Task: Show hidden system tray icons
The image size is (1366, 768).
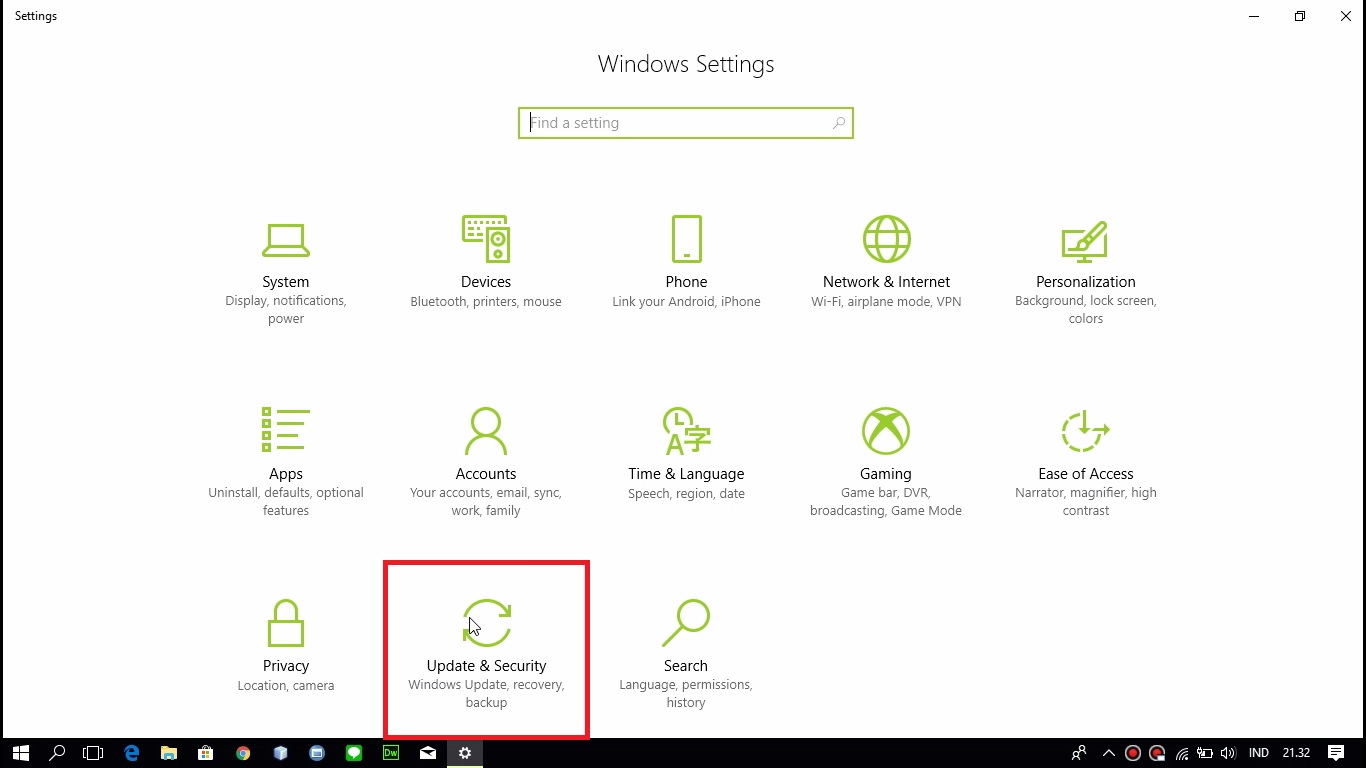Action: (1108, 753)
